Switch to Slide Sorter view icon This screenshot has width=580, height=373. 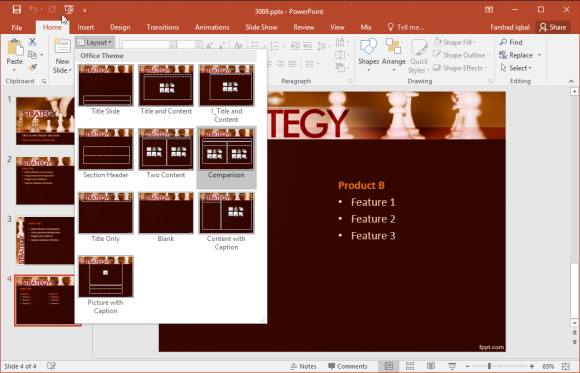pos(410,366)
